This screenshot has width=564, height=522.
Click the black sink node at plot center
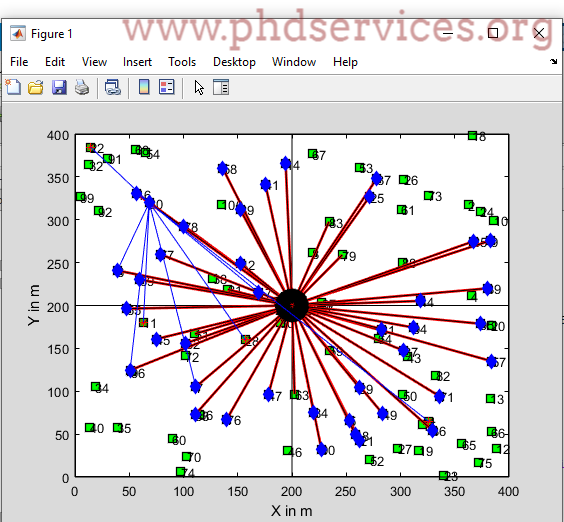[292, 305]
